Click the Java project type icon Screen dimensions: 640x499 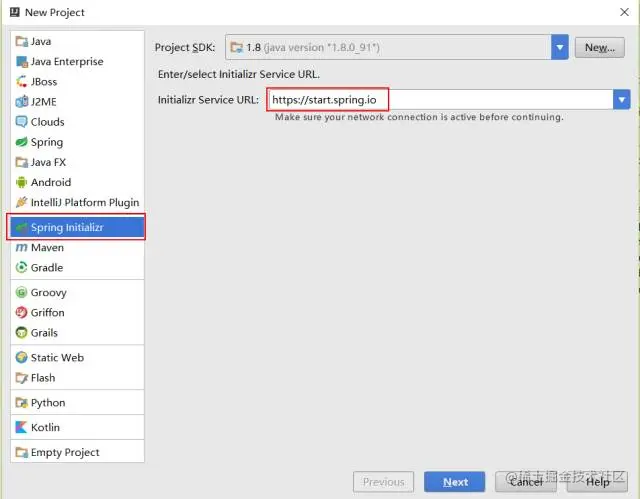point(21,41)
